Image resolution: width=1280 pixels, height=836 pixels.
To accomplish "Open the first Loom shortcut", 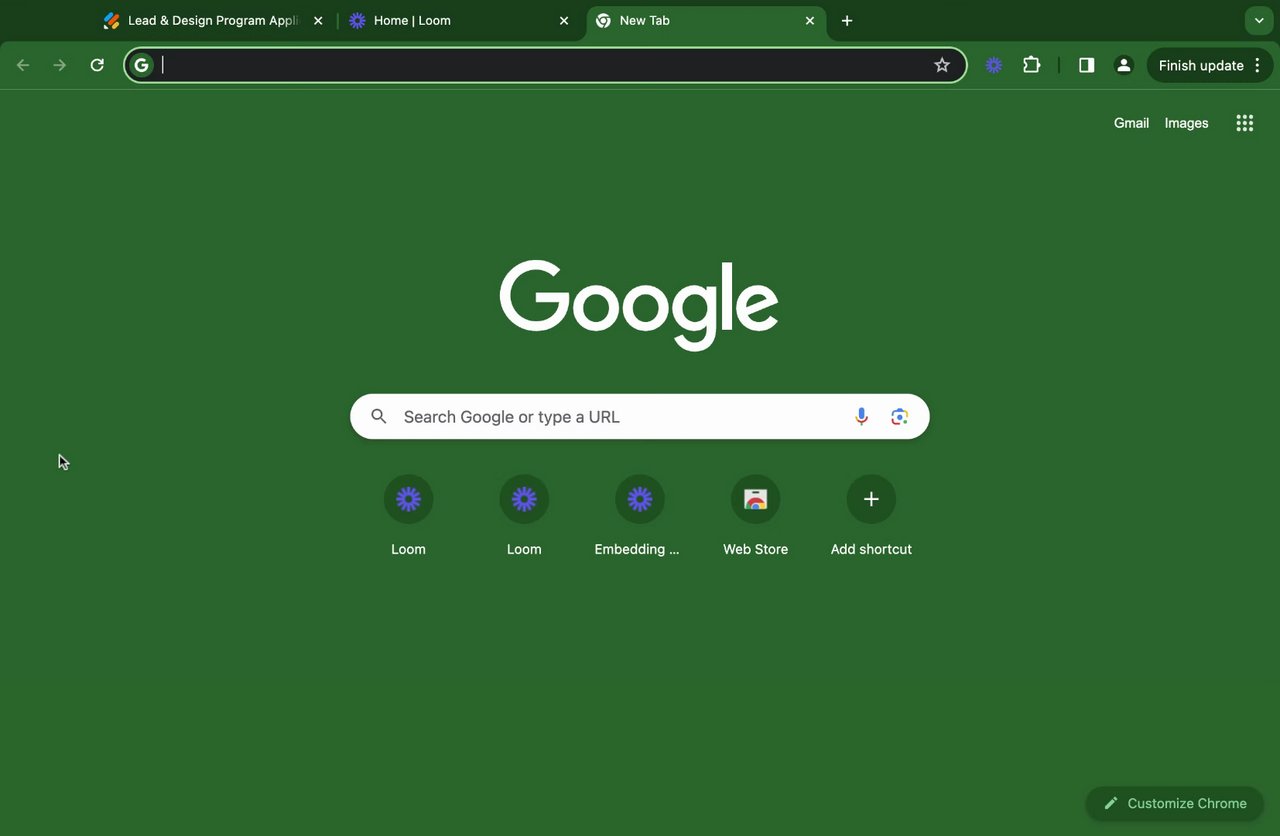I will [x=408, y=516].
